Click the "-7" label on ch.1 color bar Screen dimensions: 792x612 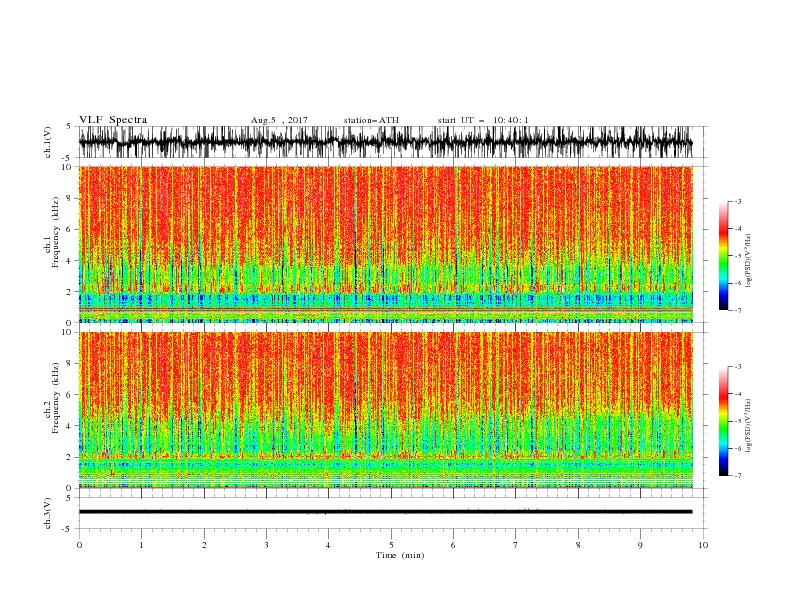coord(738,310)
